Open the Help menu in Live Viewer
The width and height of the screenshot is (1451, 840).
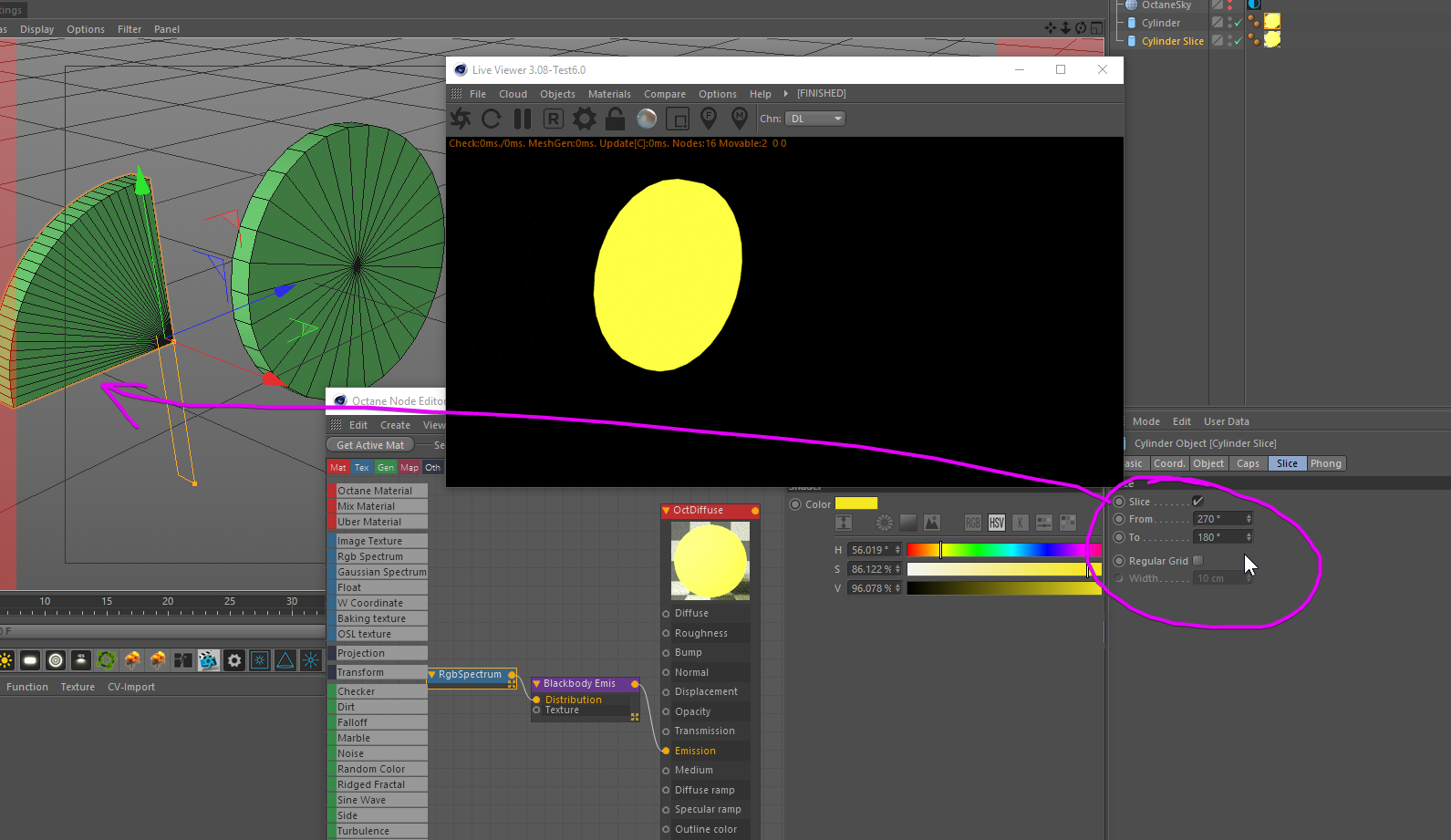point(761,94)
